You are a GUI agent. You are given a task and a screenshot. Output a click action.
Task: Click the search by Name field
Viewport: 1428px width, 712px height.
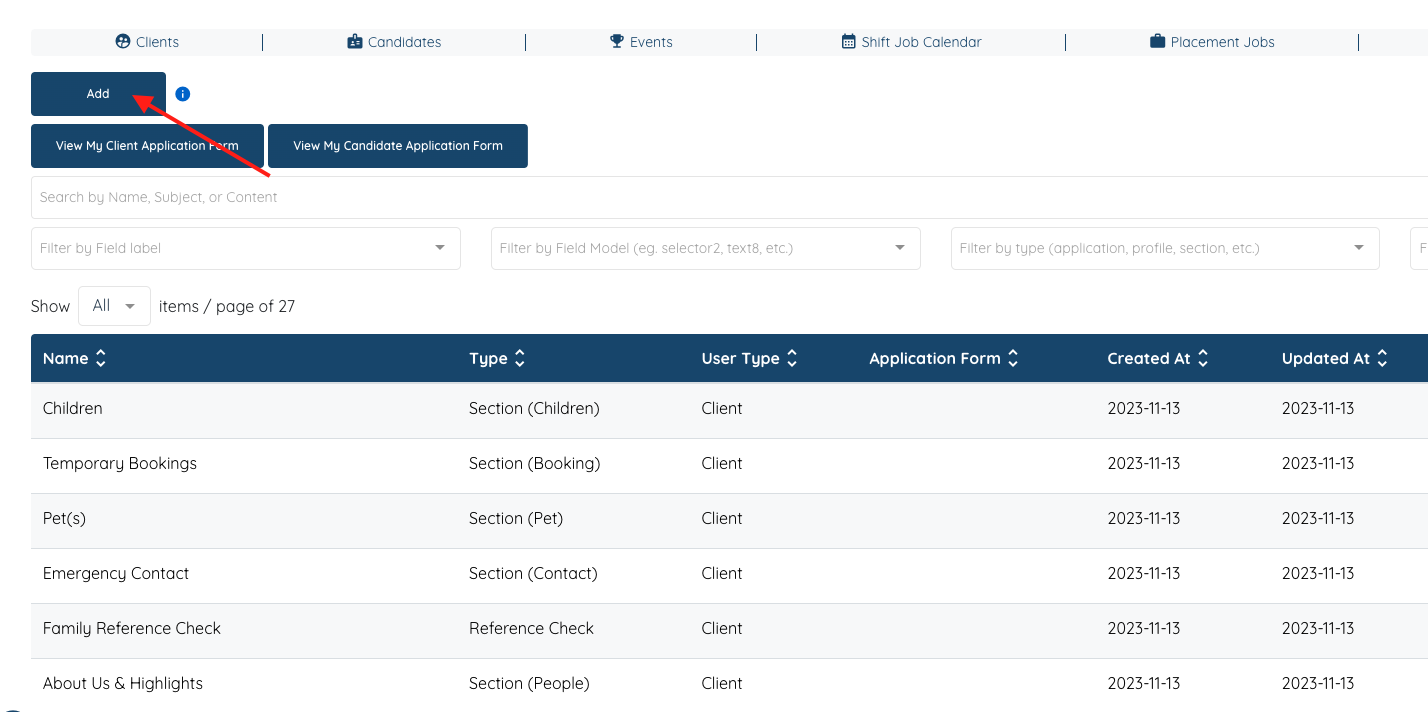point(400,197)
